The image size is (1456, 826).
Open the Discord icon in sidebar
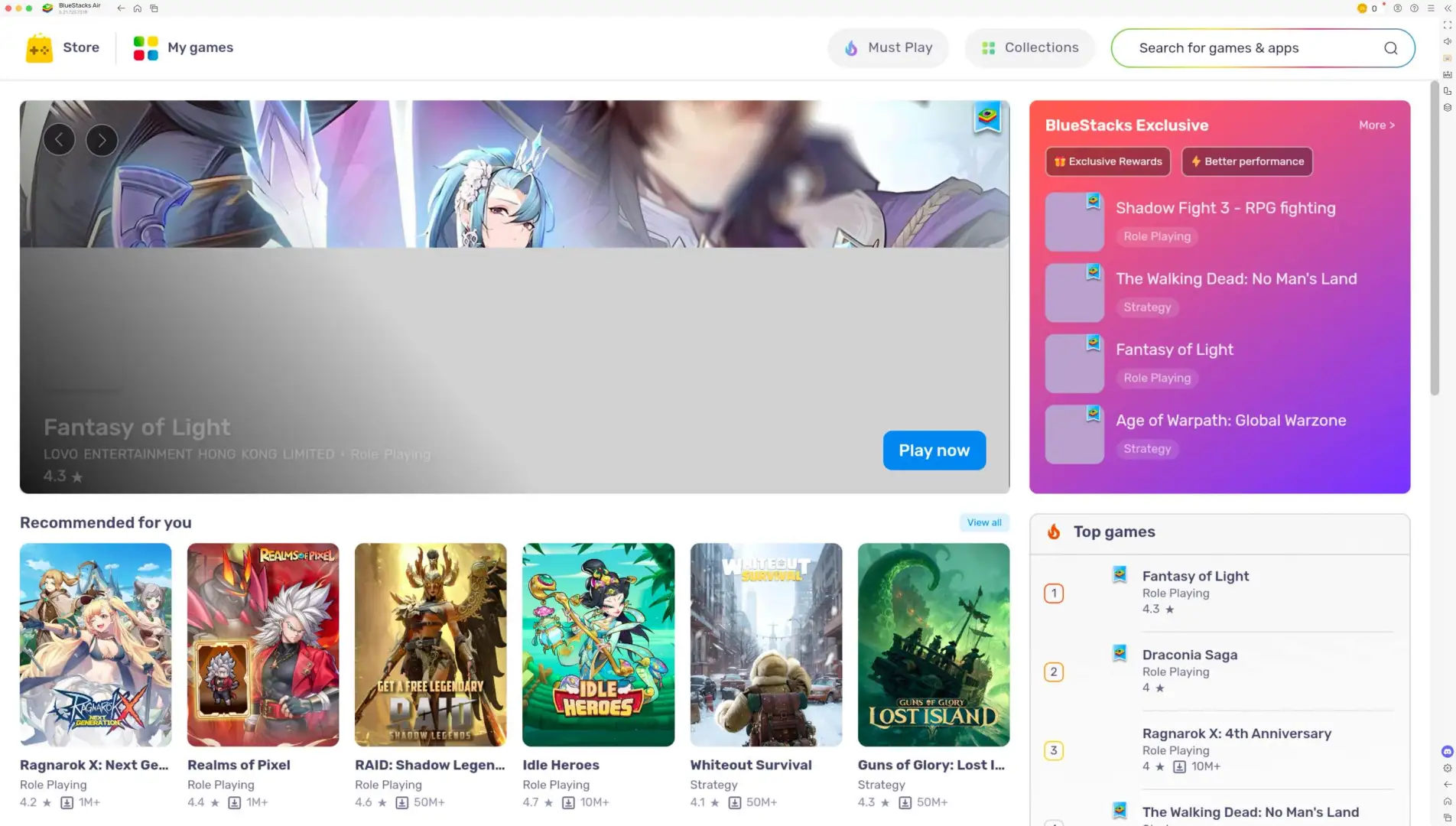(x=1448, y=752)
